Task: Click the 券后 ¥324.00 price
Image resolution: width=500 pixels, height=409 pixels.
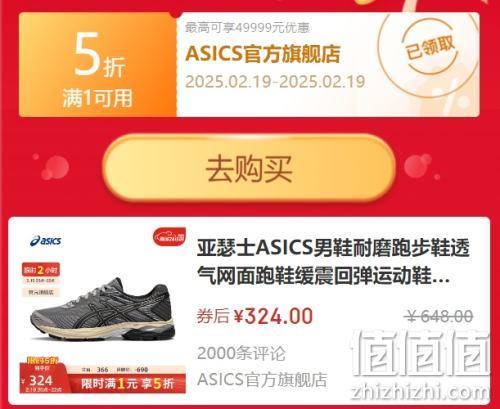Action: 255,316
